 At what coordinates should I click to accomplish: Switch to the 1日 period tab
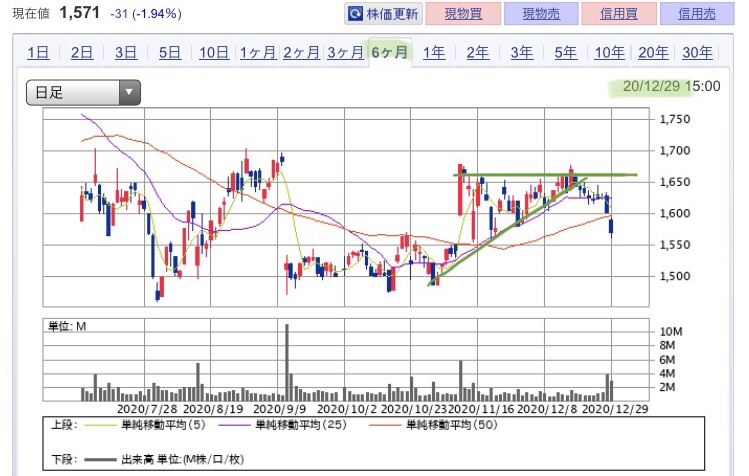[38, 52]
